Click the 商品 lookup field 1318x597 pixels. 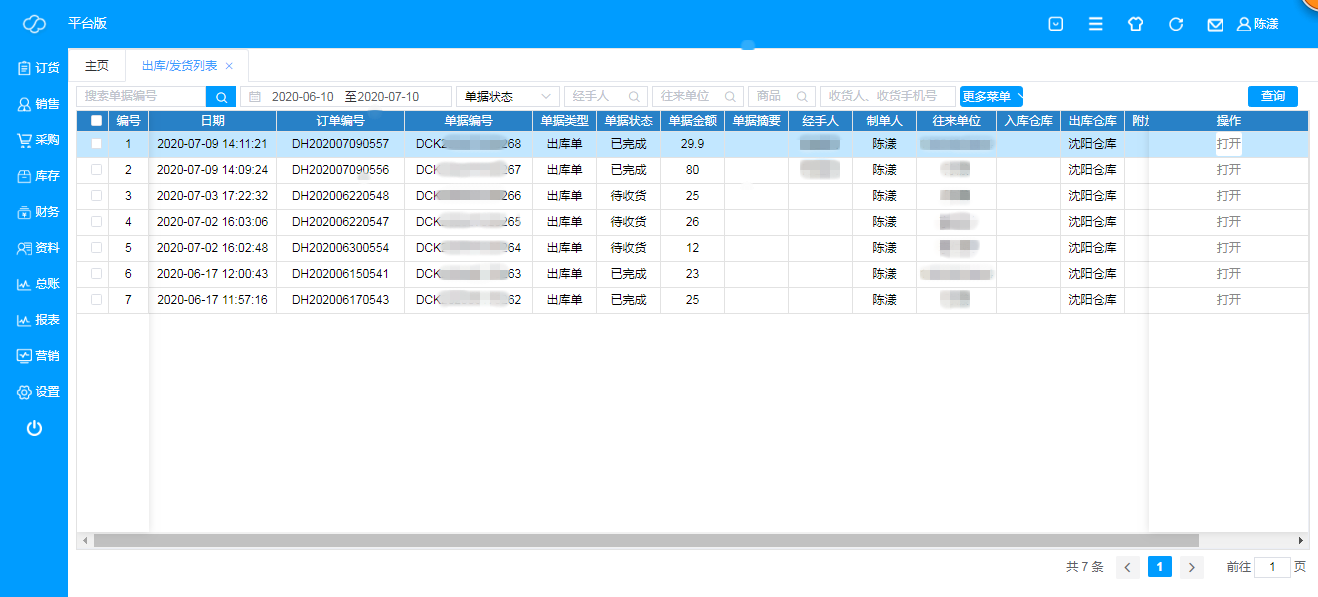[x=782, y=96]
